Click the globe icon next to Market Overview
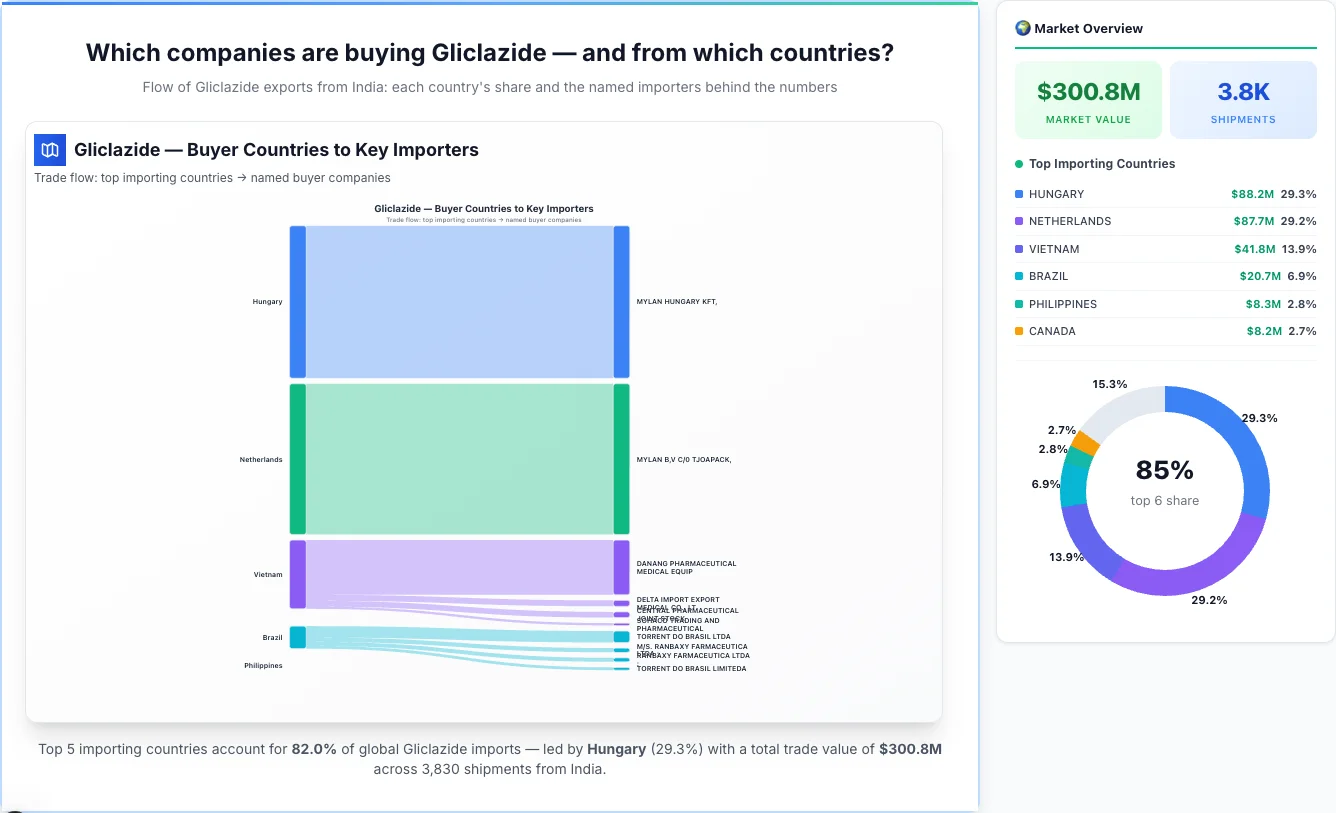The width and height of the screenshot is (1336, 813). click(1022, 28)
